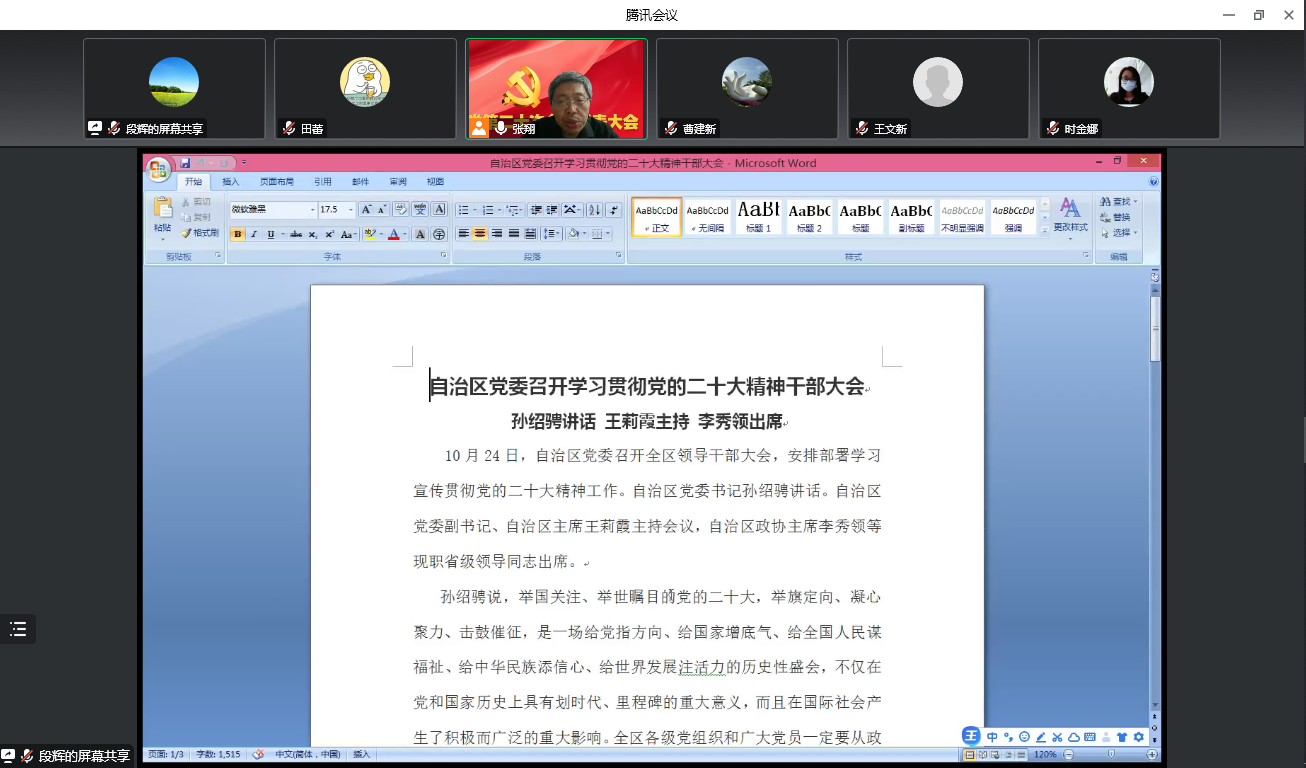This screenshot has width=1306, height=768.
Task: Open the Page Layout (页面布局) tab
Action: coord(277,182)
